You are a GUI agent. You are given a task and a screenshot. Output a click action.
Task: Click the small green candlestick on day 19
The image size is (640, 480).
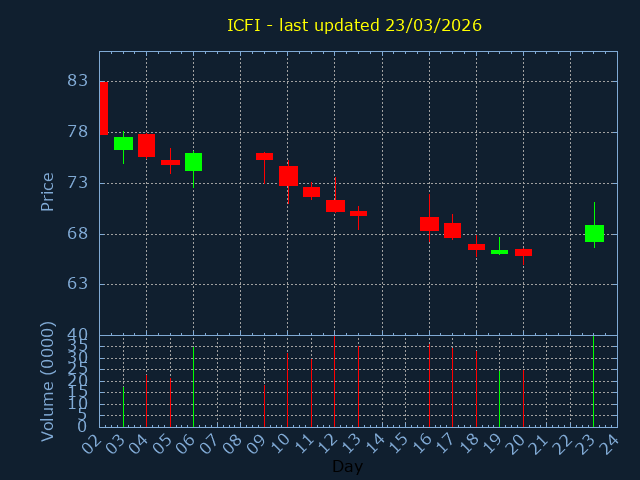click(499, 252)
